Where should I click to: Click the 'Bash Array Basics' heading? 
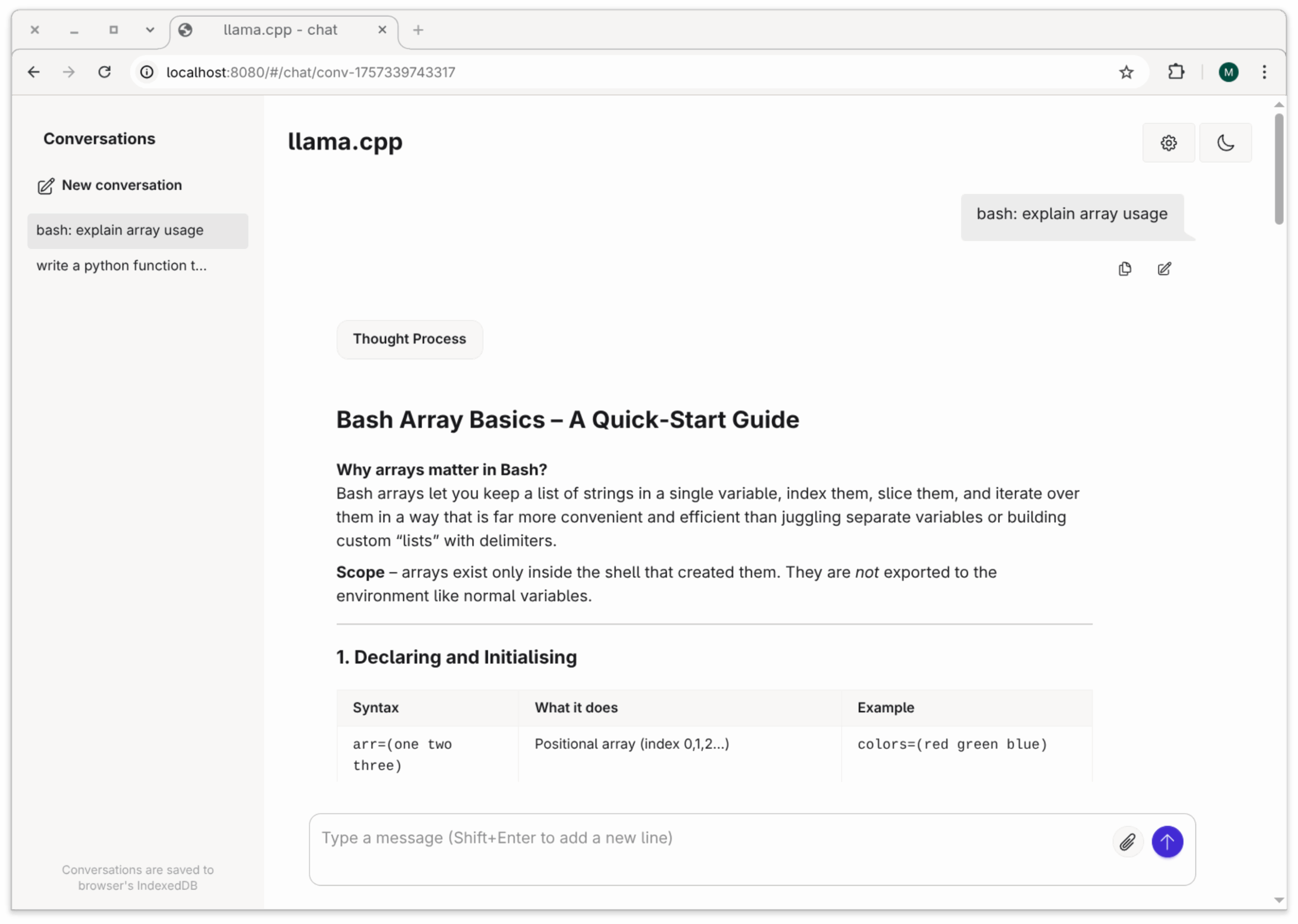[567, 420]
